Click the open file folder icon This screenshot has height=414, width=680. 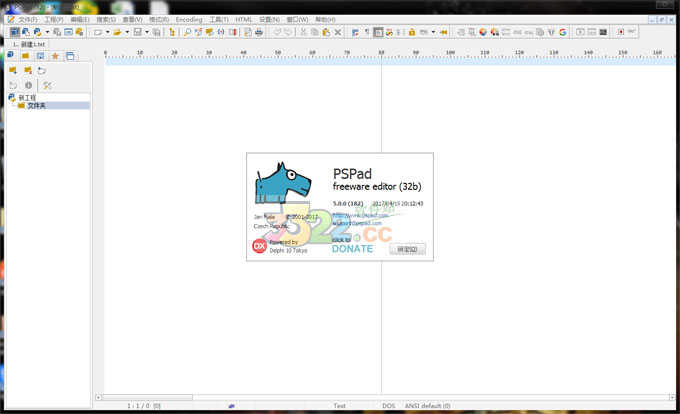click(x=117, y=32)
